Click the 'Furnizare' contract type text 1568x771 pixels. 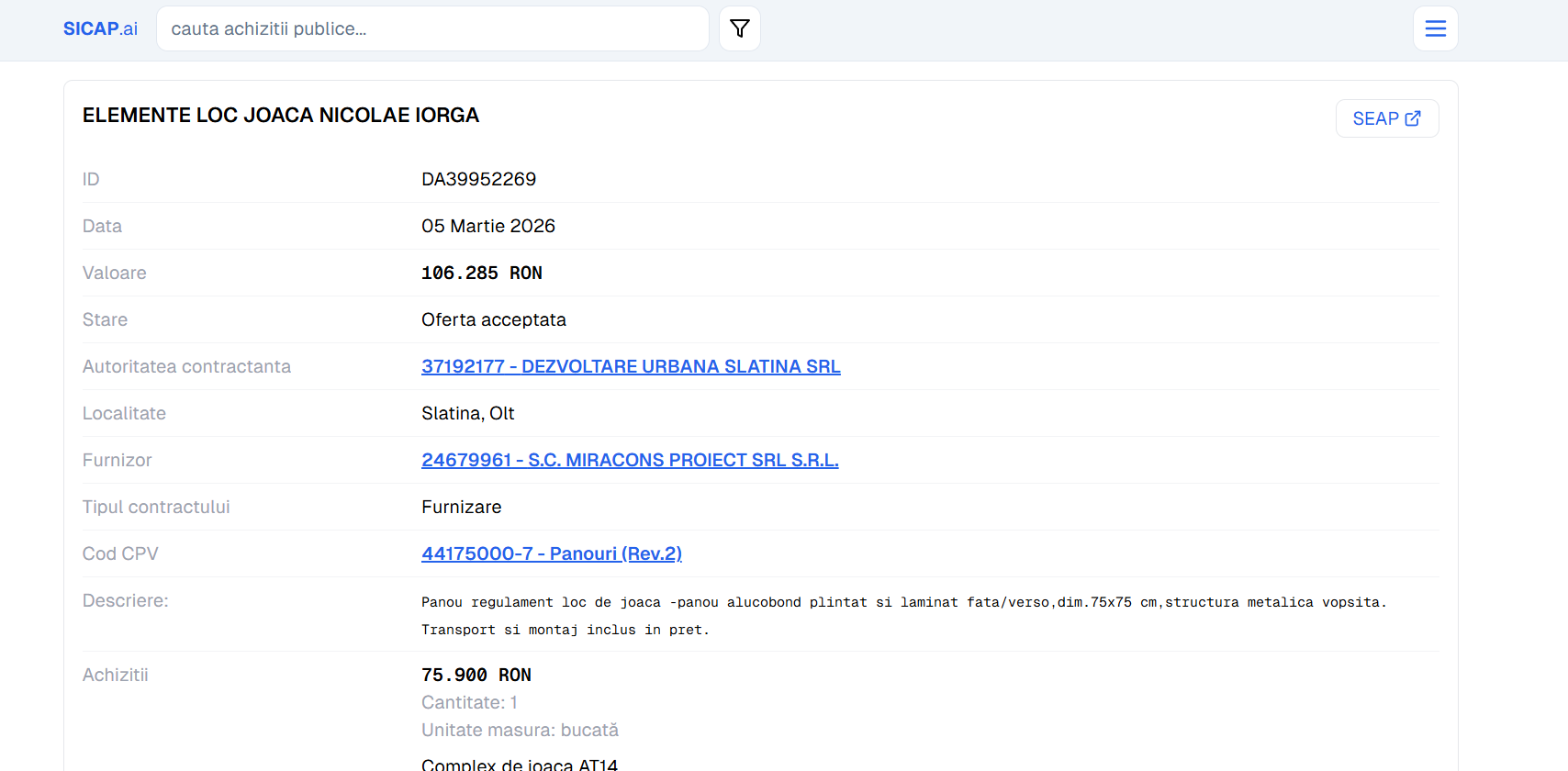click(x=461, y=507)
